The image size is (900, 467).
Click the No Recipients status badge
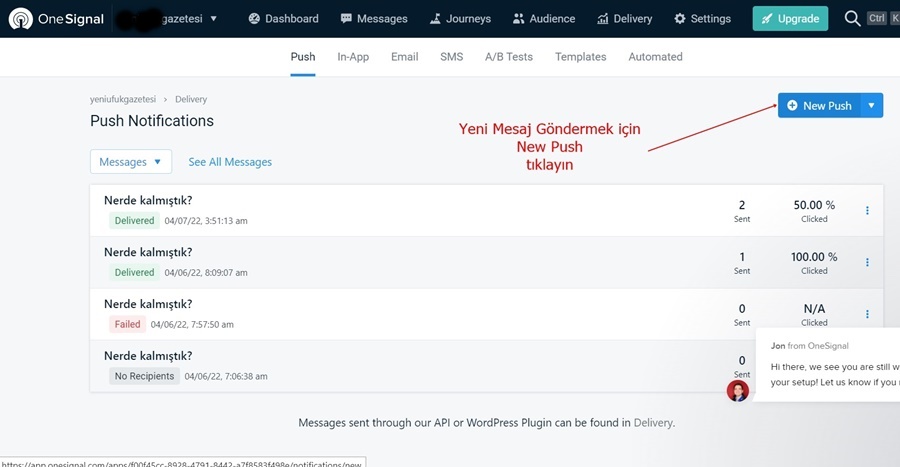[144, 376]
